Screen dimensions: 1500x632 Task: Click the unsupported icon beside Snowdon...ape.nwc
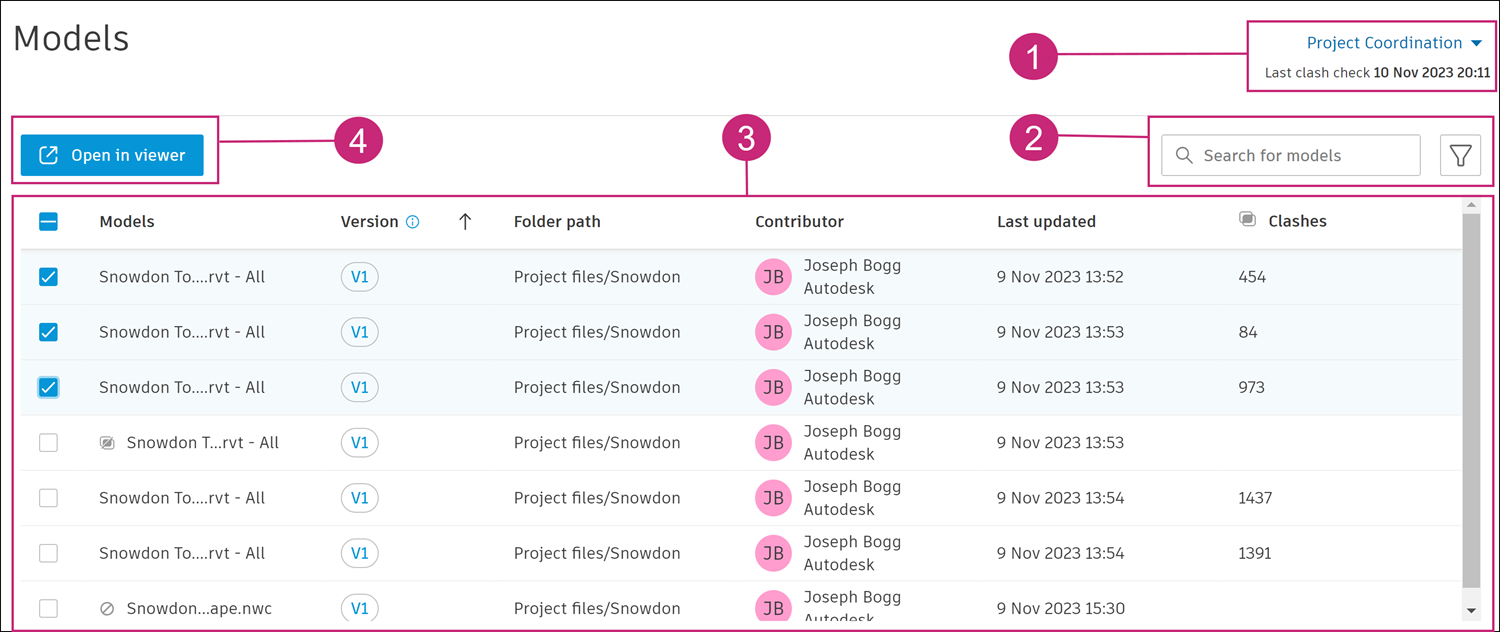coord(107,608)
